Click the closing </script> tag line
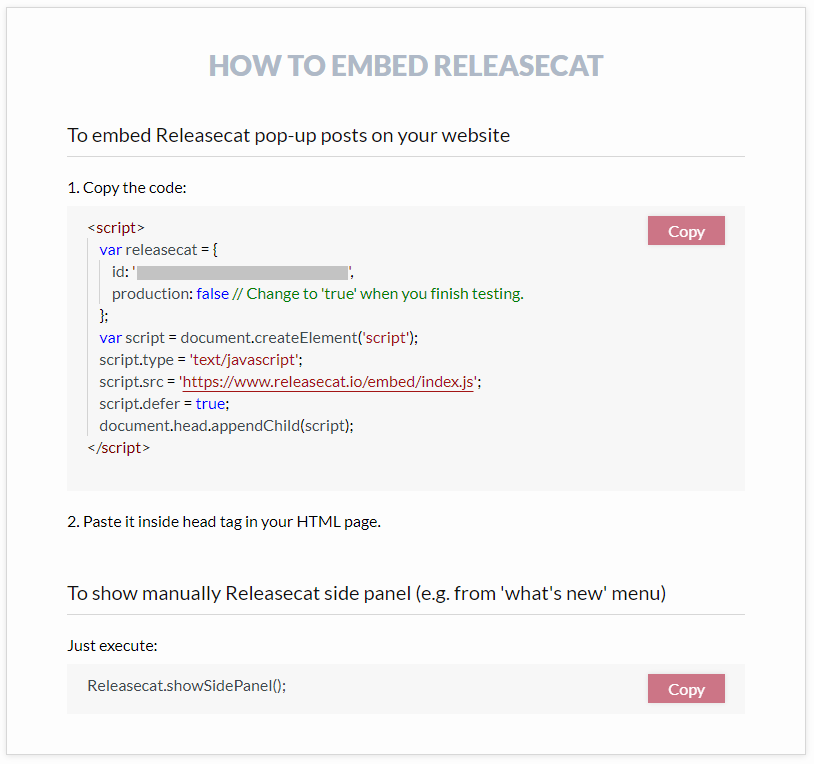The width and height of the screenshot is (814, 764). (x=118, y=447)
